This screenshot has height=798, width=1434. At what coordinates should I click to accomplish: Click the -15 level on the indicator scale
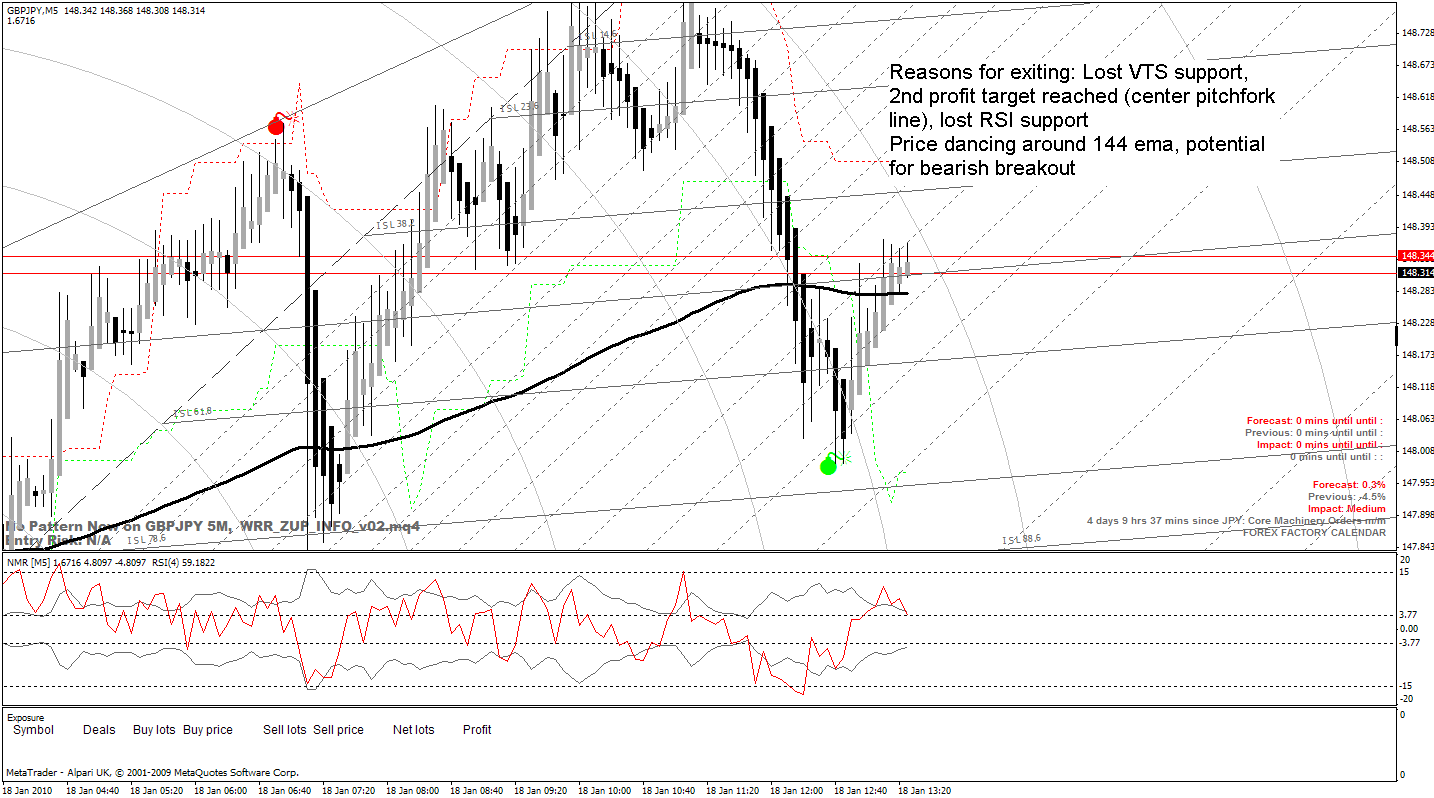[1405, 685]
